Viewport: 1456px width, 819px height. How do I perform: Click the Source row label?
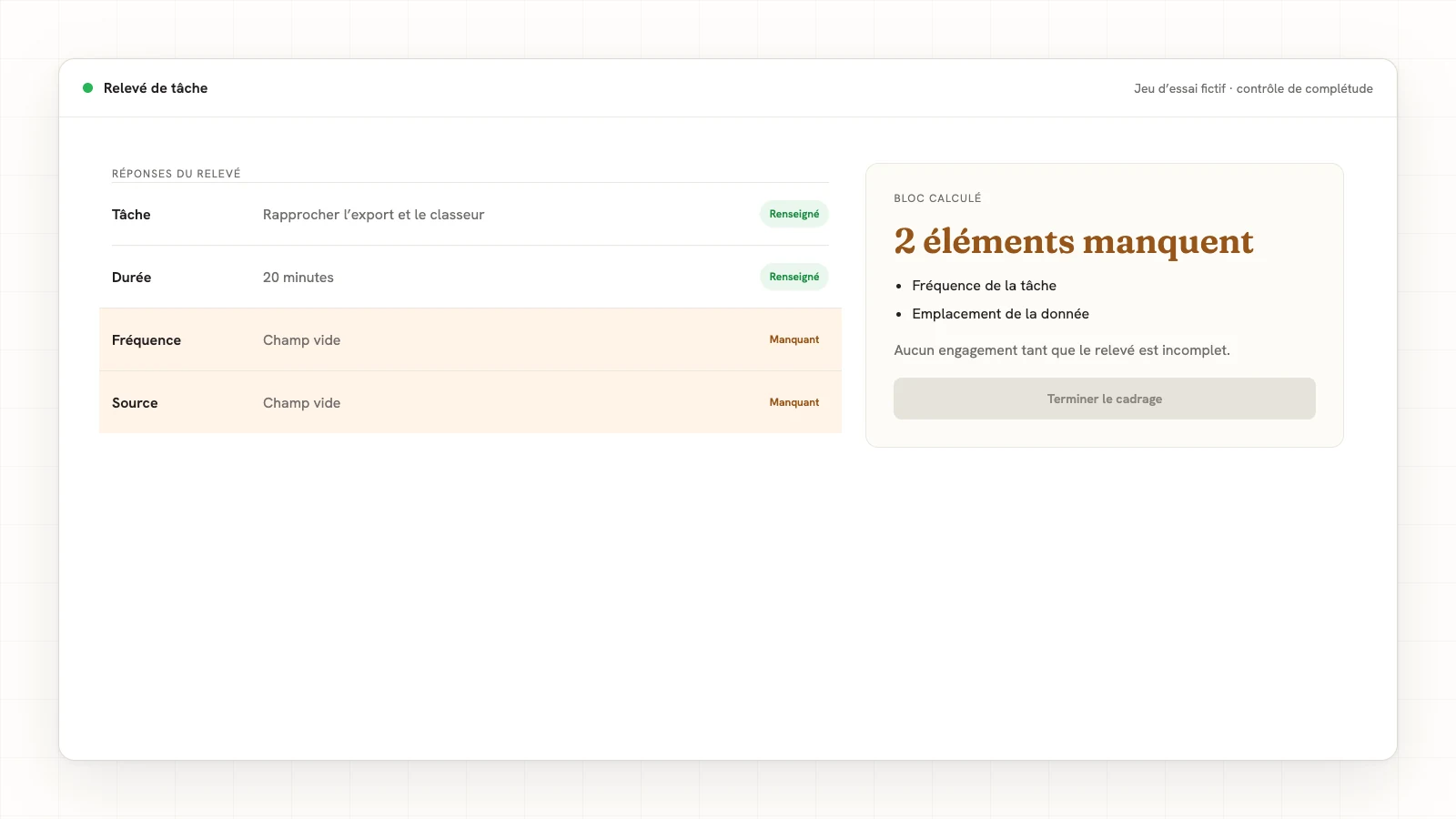[x=135, y=403]
